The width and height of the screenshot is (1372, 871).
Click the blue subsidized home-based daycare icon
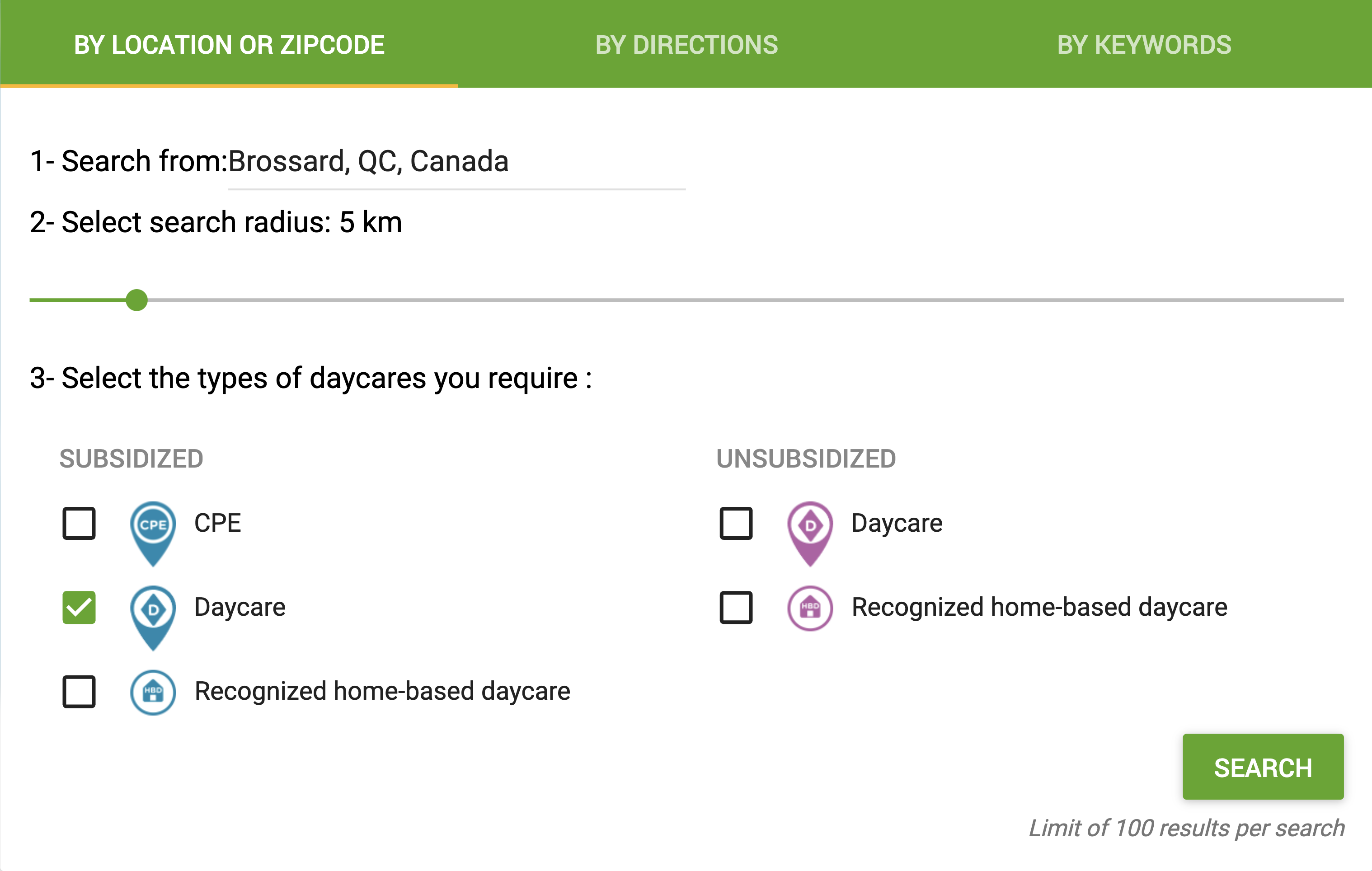tap(153, 692)
